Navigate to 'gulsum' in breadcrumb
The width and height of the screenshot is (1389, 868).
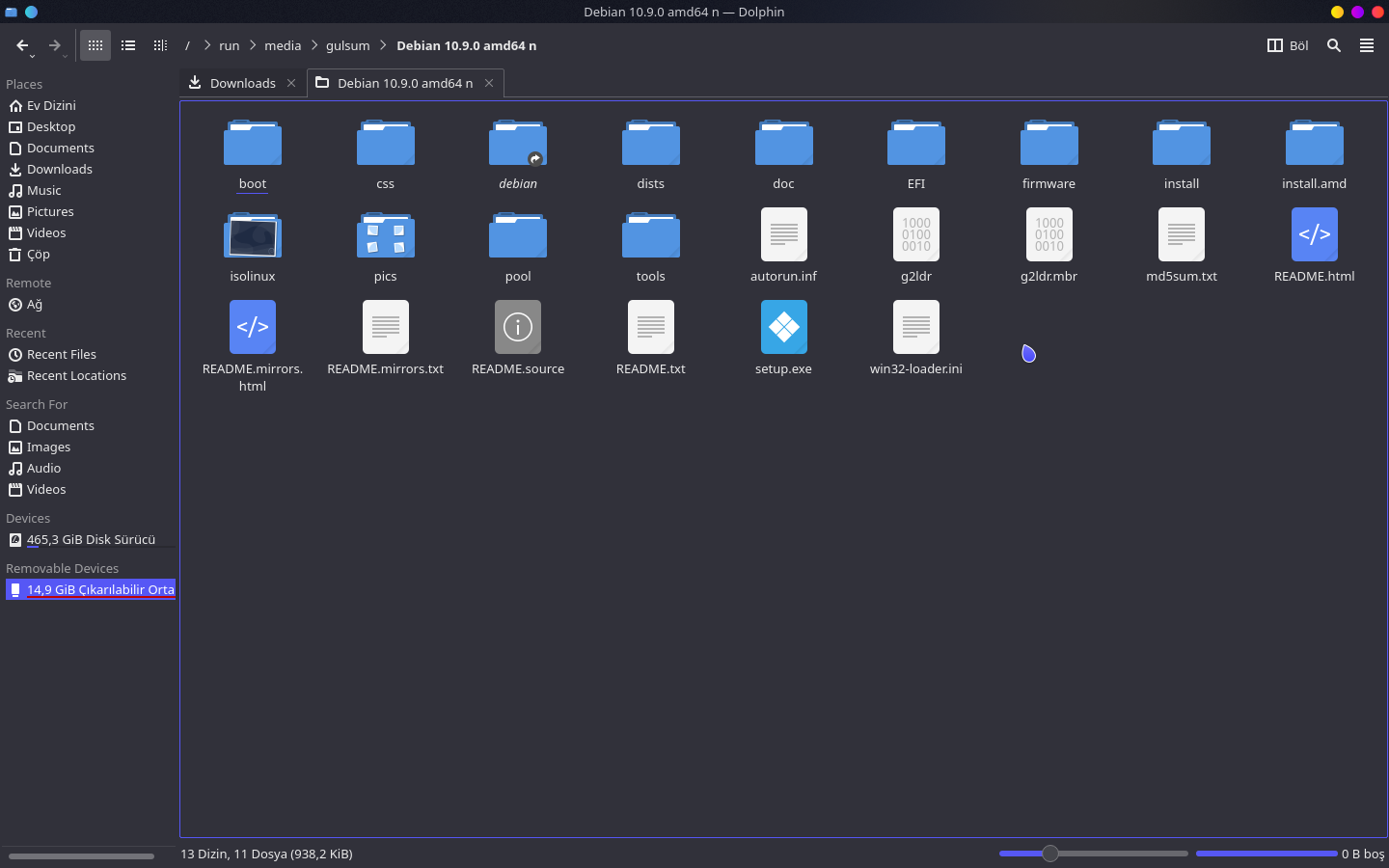[348, 45]
